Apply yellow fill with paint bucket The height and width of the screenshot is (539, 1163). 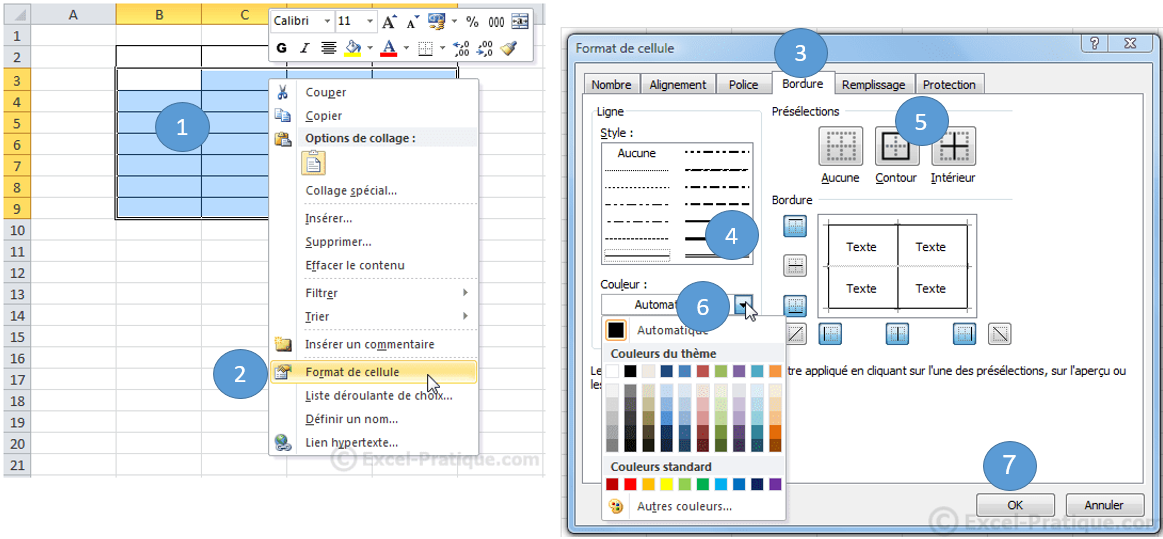tap(353, 48)
